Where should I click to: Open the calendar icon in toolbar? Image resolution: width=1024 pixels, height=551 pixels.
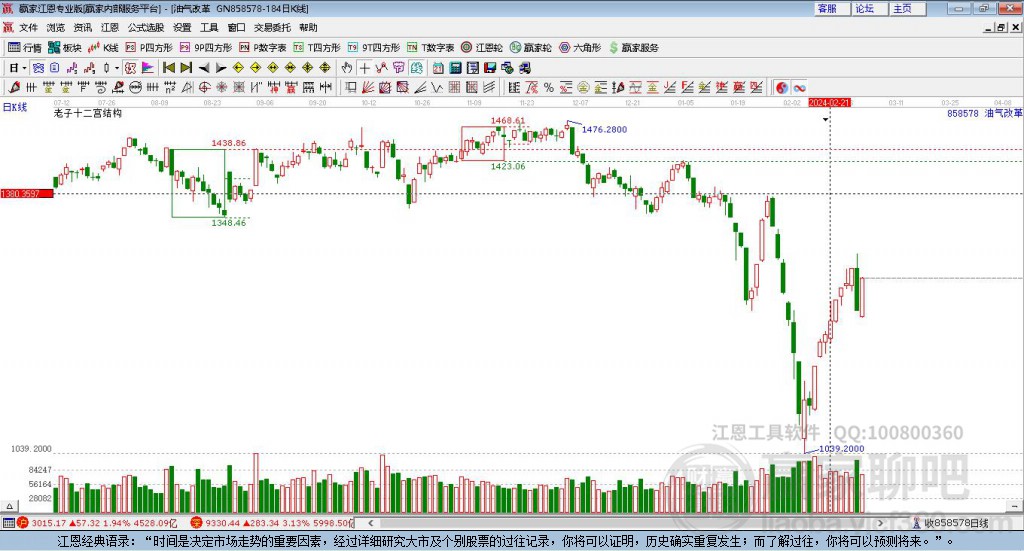tap(438, 68)
